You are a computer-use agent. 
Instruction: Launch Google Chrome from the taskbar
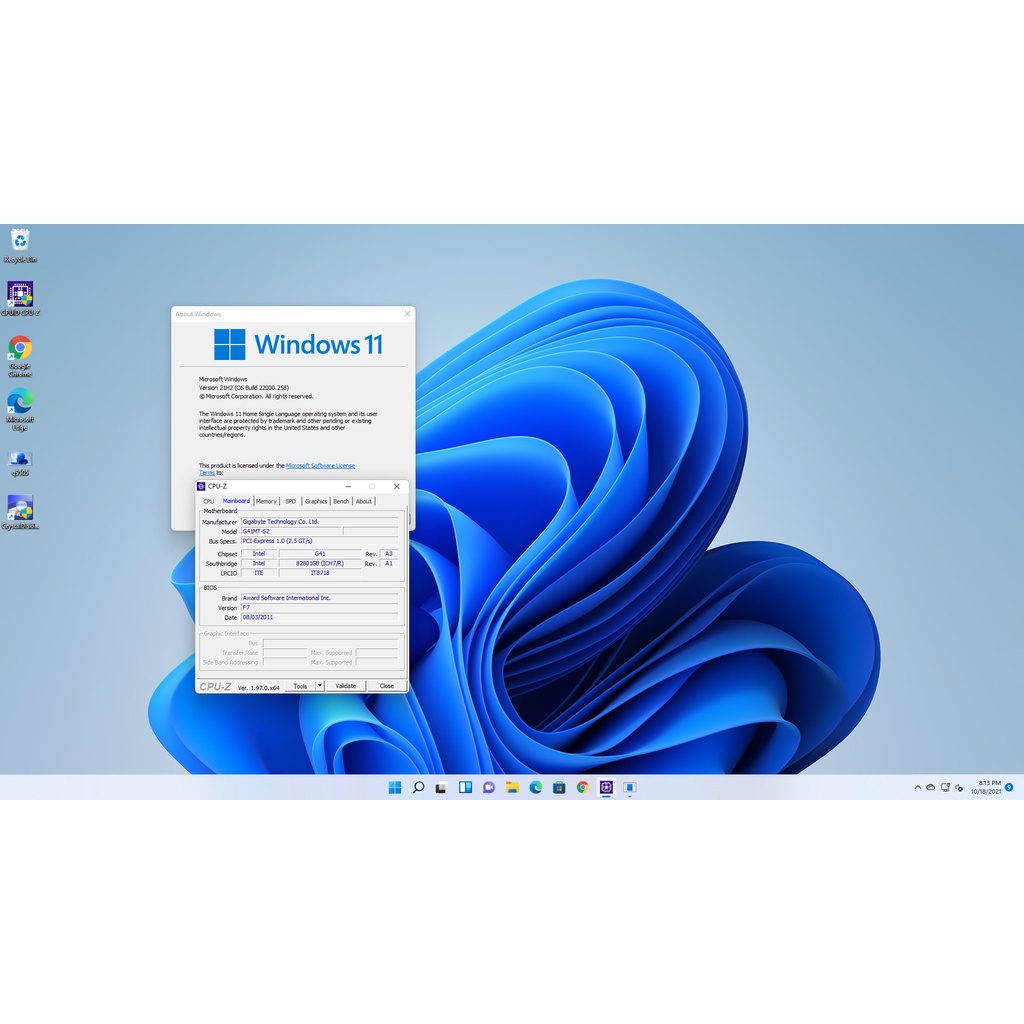pos(583,787)
